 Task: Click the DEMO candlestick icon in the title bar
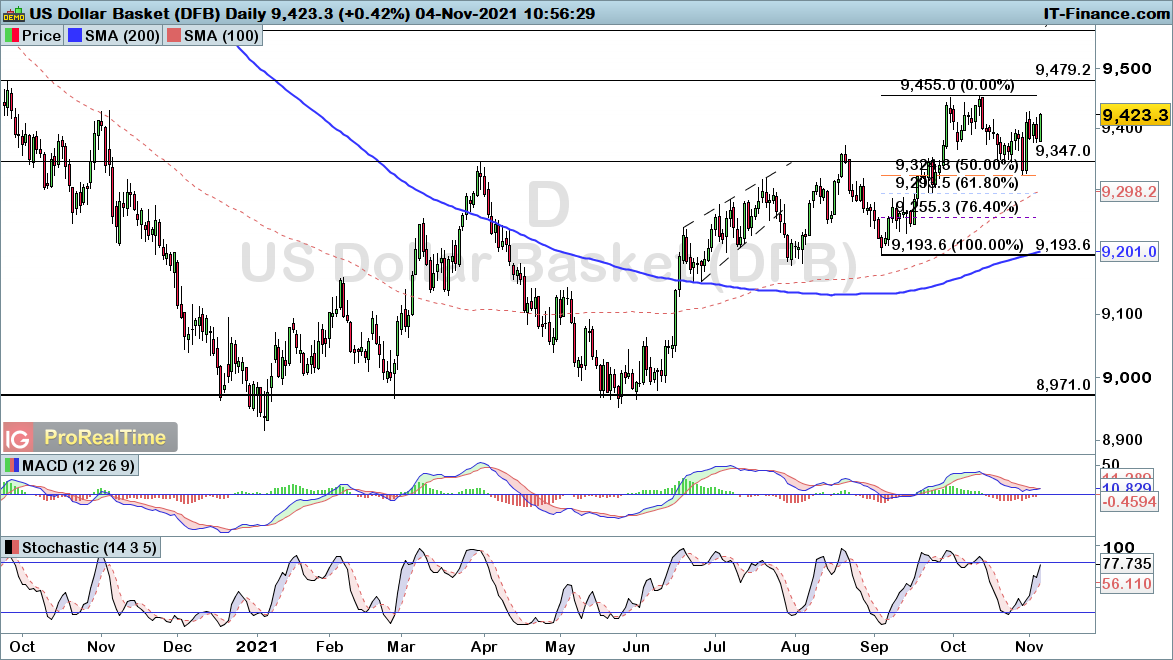[13, 13]
